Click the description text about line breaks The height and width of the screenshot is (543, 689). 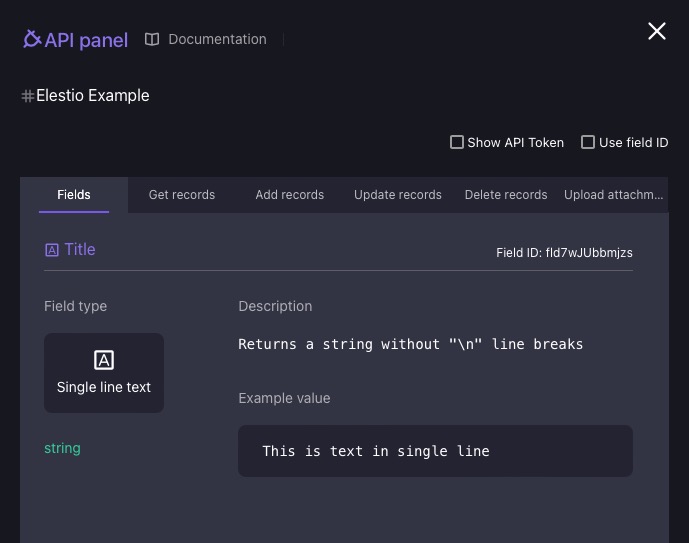point(410,344)
